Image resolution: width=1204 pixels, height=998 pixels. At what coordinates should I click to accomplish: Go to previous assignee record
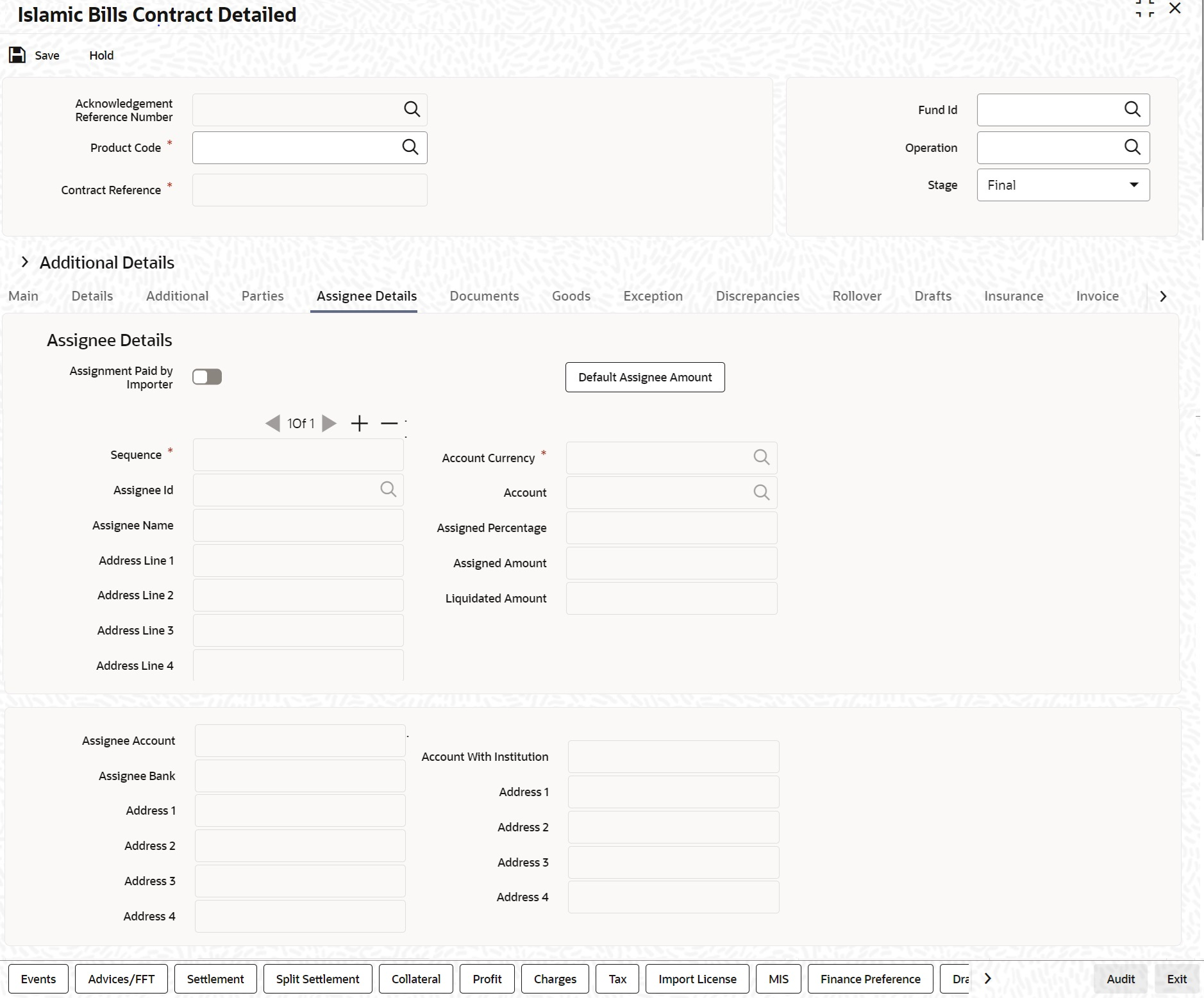pos(272,423)
